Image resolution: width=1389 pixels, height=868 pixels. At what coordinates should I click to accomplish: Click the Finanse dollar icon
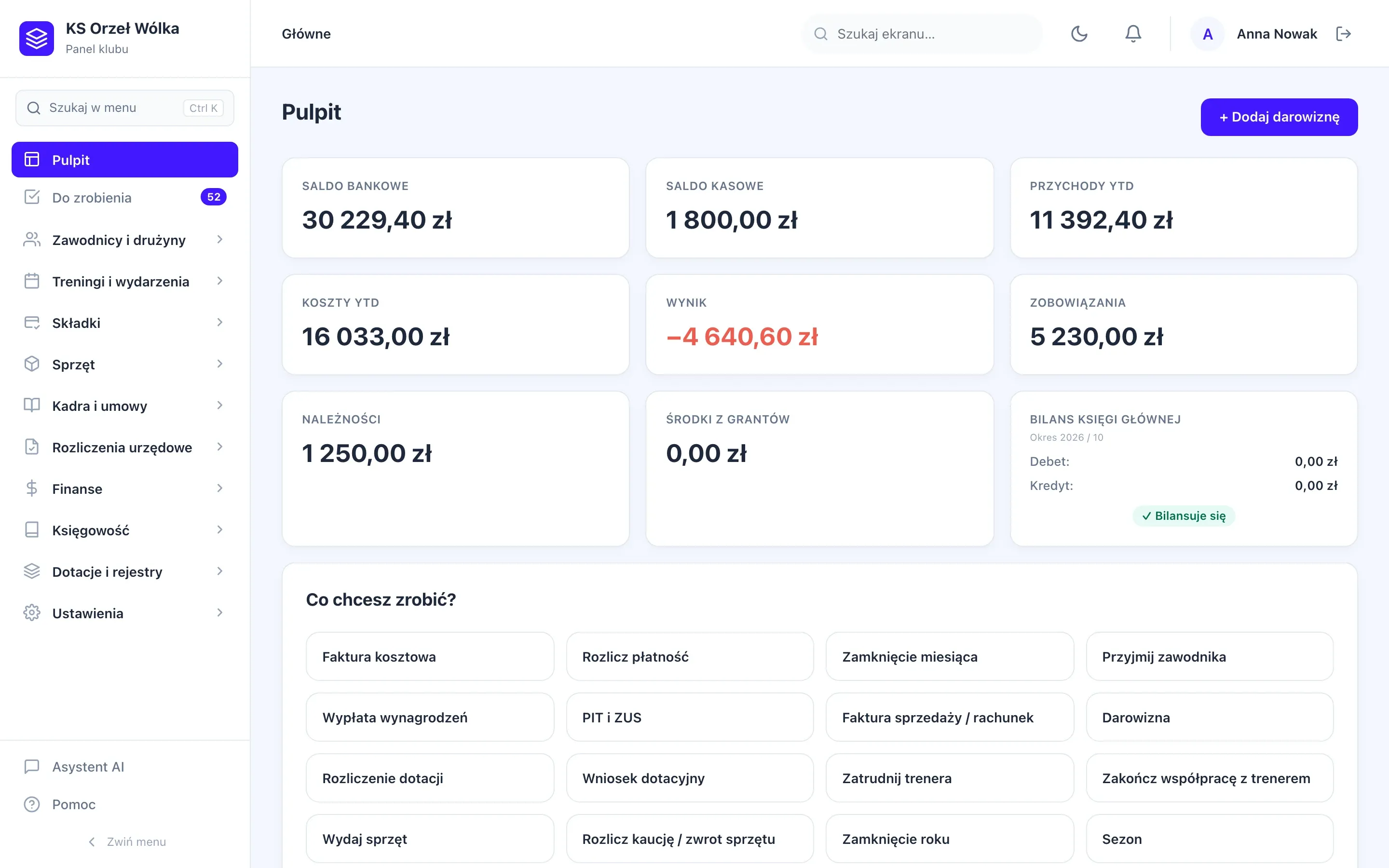(32, 488)
